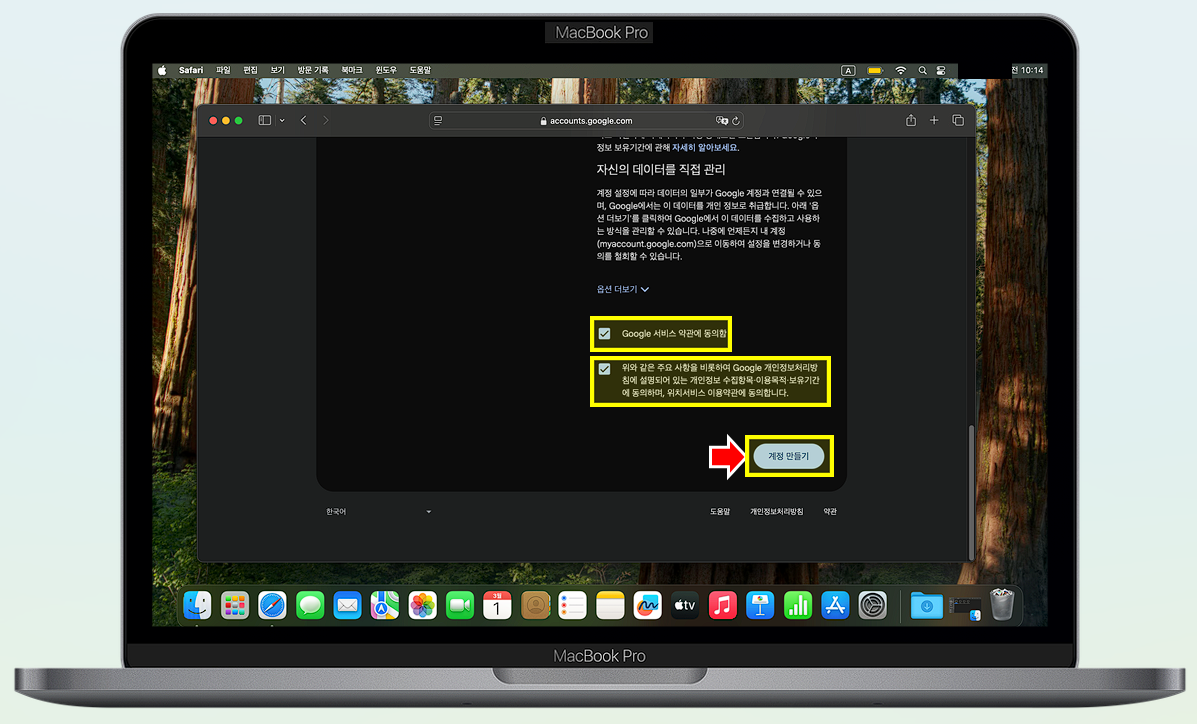Open Notes app in the Dock
The height and width of the screenshot is (724, 1197).
(x=610, y=606)
